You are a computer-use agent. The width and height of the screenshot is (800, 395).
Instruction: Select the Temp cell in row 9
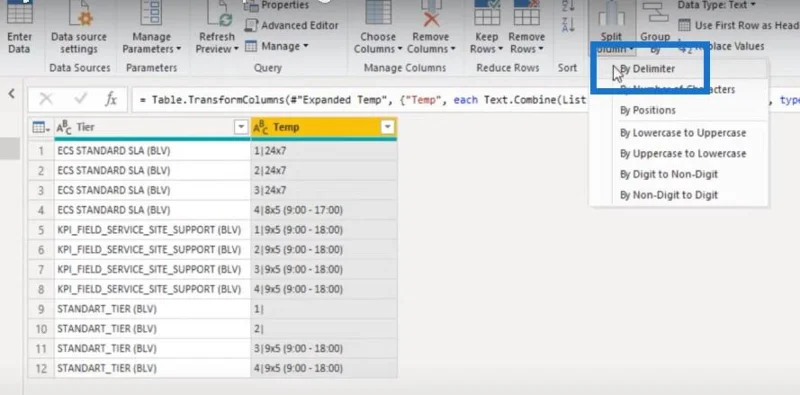tap(323, 309)
